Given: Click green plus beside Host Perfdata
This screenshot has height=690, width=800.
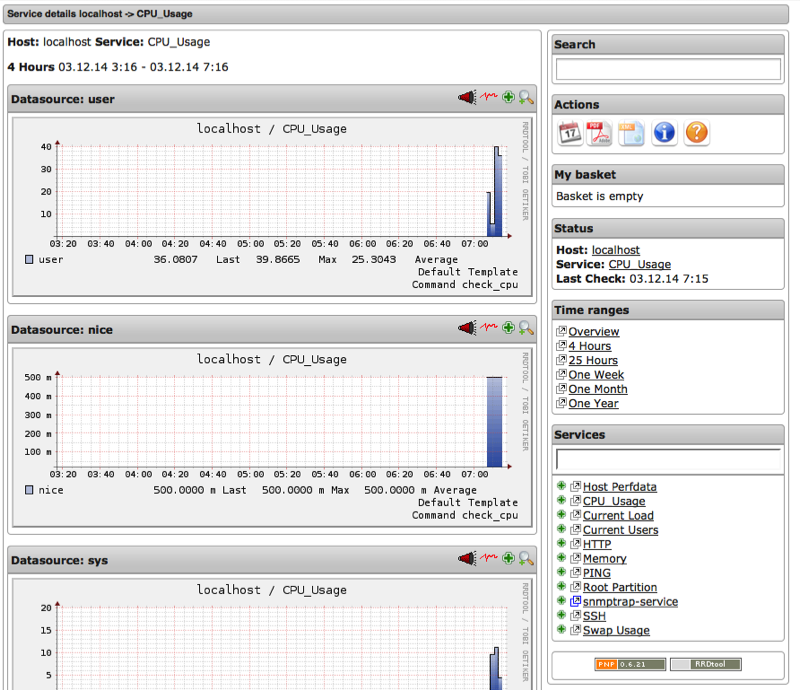Looking at the screenshot, I should pyautogui.click(x=562, y=487).
